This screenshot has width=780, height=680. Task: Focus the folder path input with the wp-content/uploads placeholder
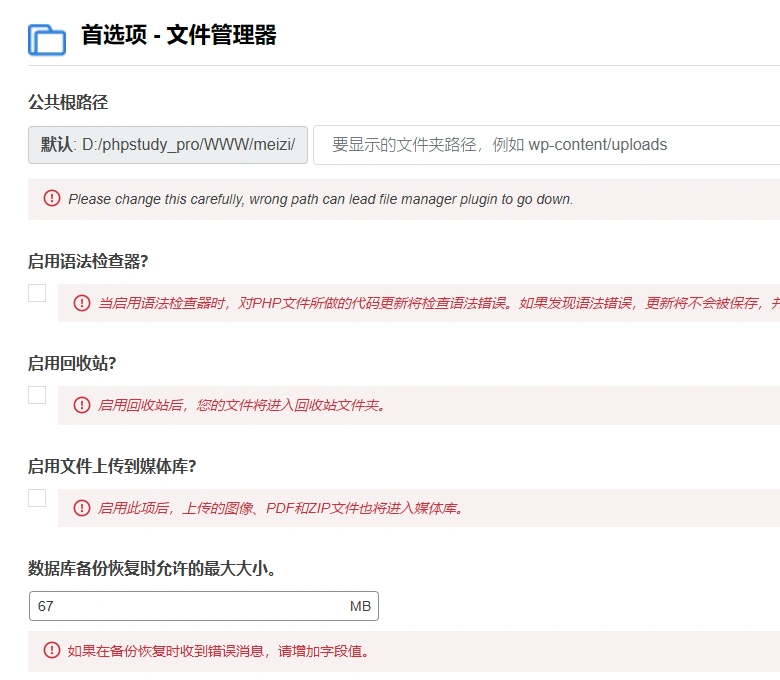546,145
